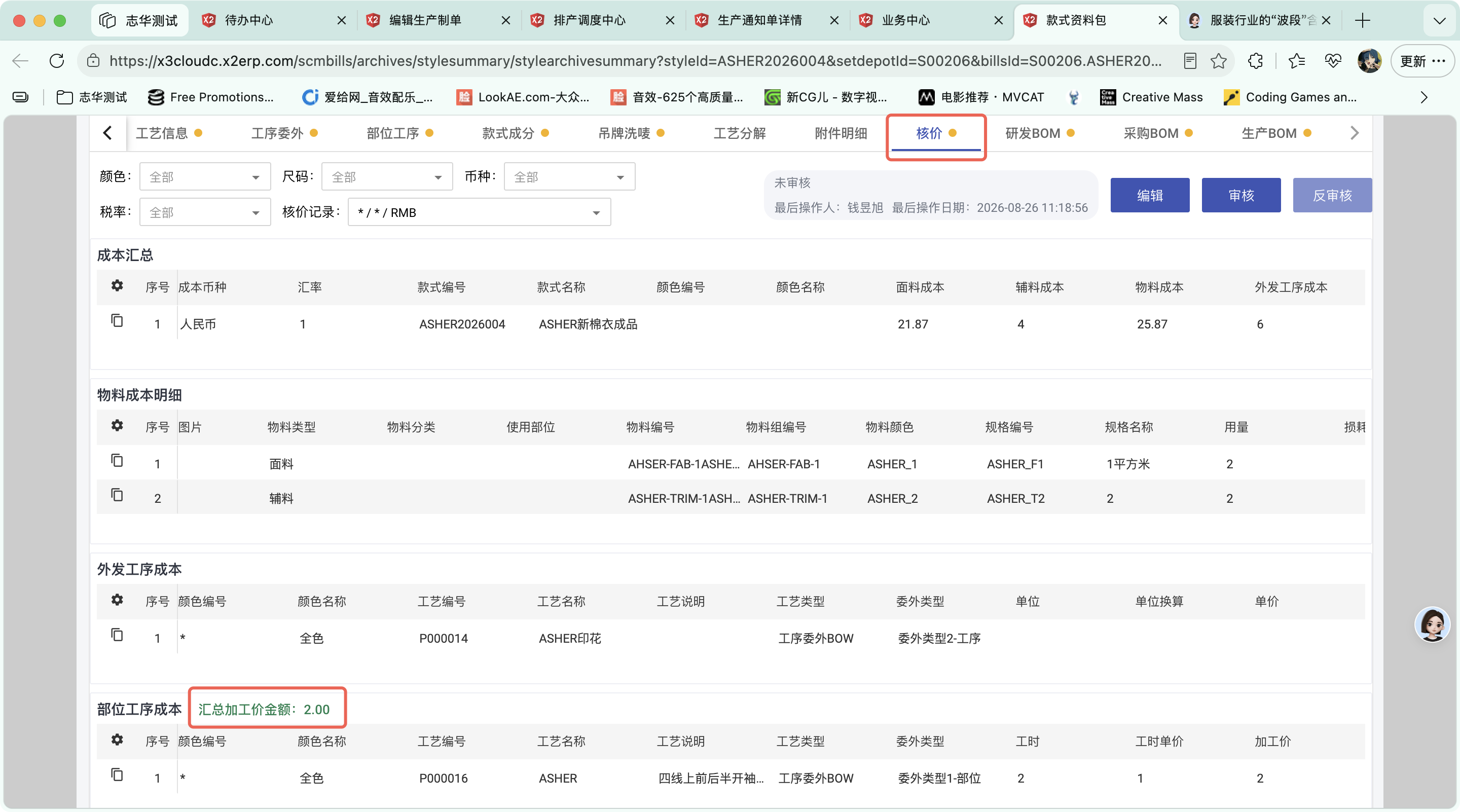This screenshot has width=1460, height=812.
Task: Switch to the 排产调度中心 browser tab
Action: (603, 20)
